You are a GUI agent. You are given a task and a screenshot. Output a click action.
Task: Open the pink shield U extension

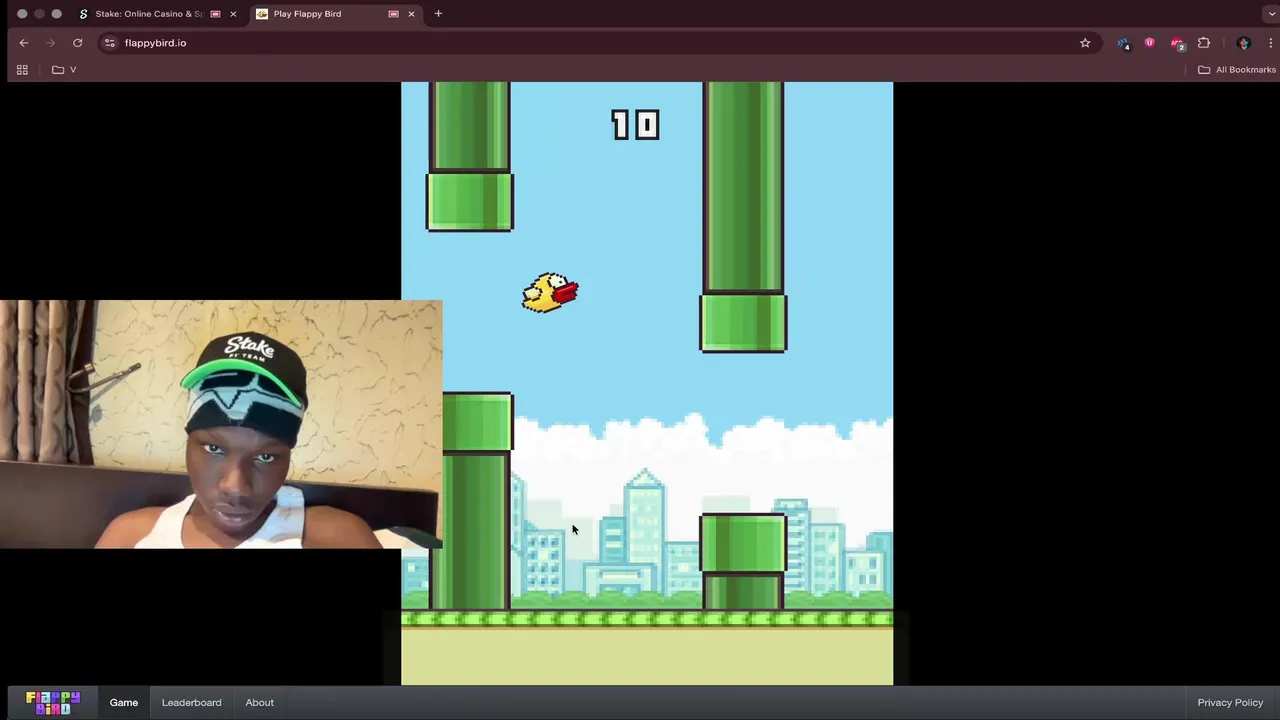pyautogui.click(x=1149, y=43)
